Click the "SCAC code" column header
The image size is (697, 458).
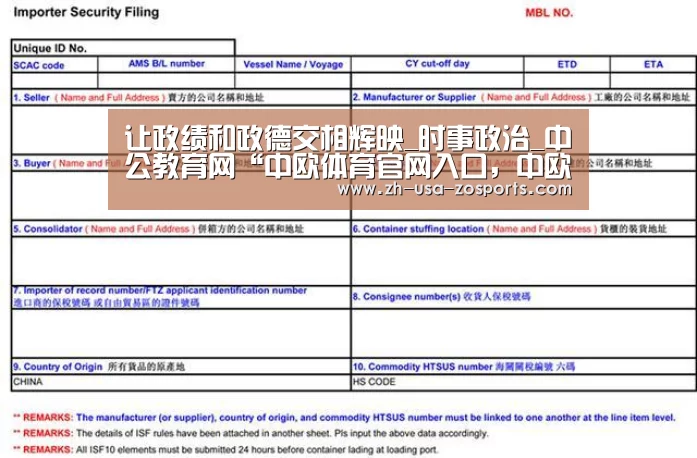(x=39, y=65)
